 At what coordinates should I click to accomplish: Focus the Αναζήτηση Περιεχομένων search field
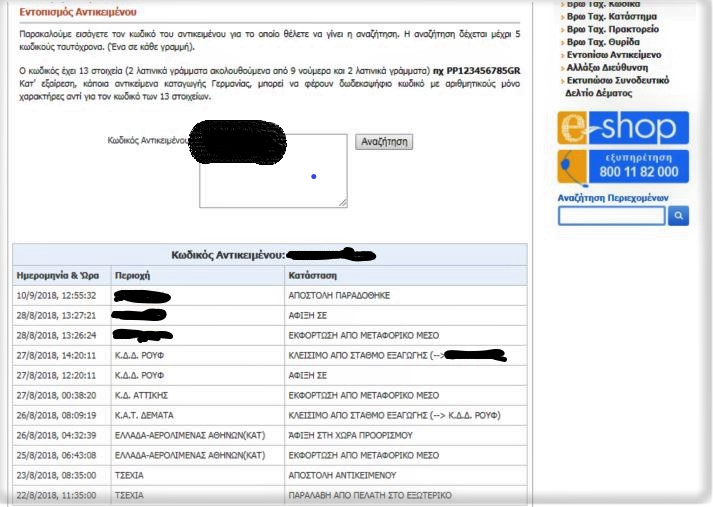point(612,216)
